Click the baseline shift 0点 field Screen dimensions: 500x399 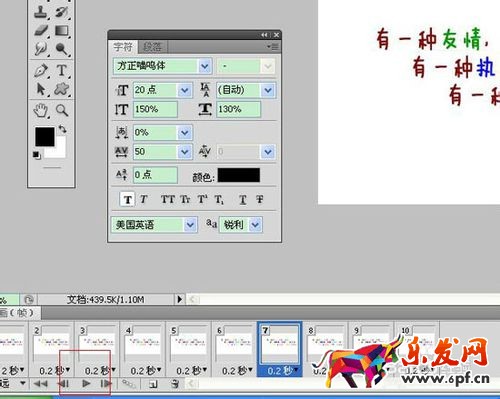[155, 175]
